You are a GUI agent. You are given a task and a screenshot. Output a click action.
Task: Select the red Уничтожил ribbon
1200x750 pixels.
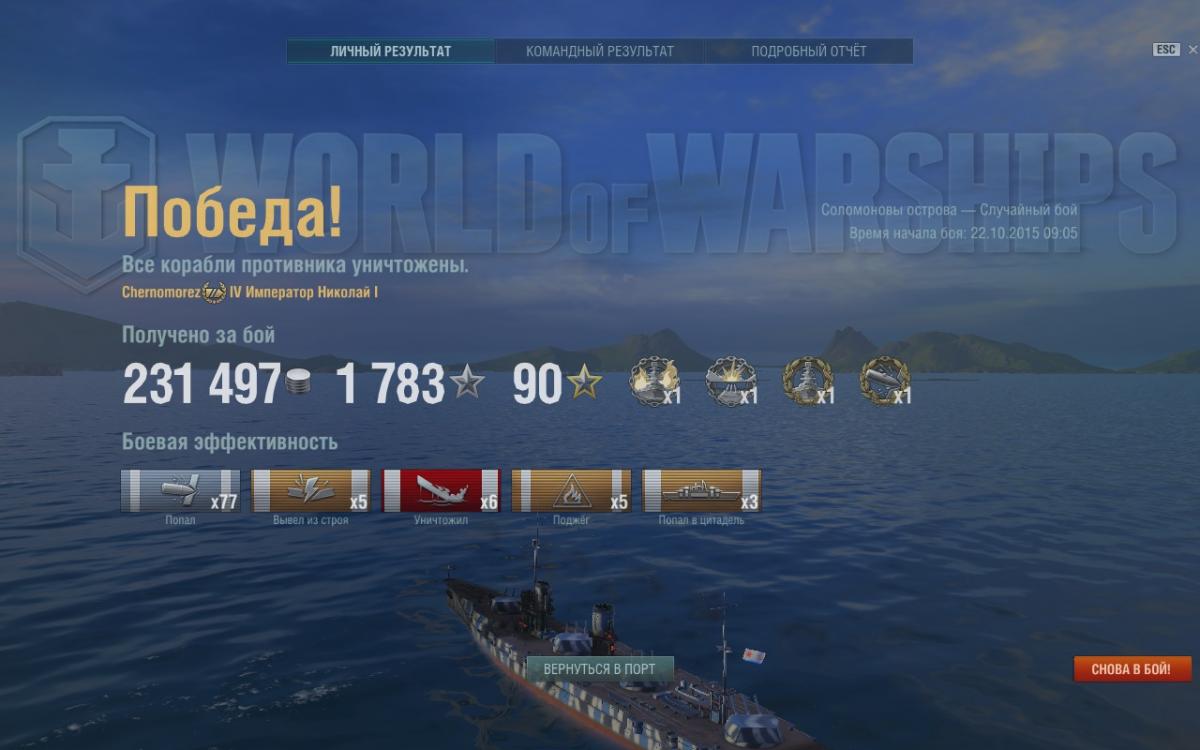click(441, 491)
